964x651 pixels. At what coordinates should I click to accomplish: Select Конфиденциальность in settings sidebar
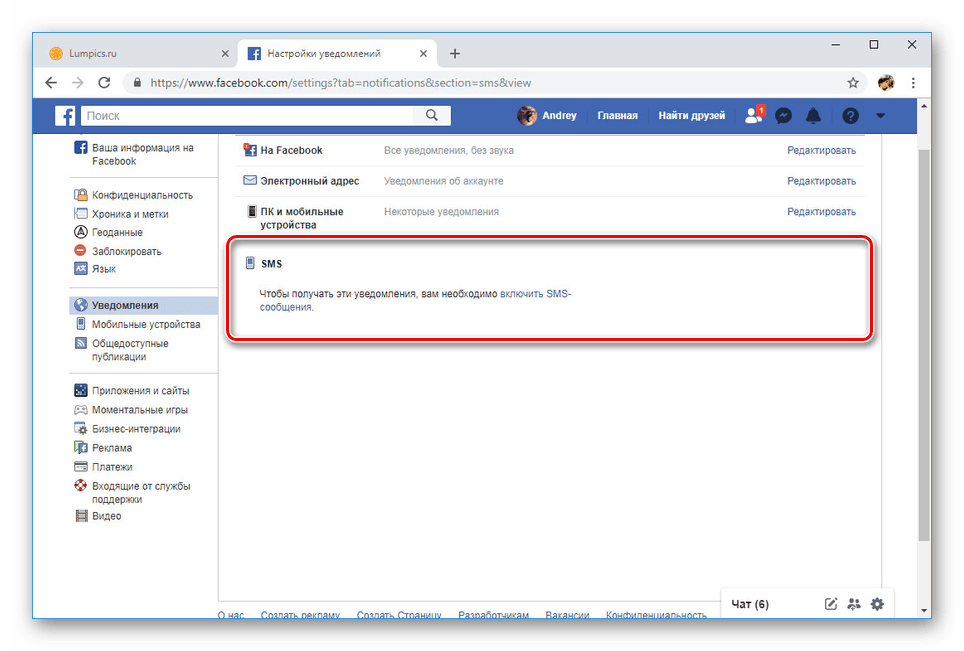coord(142,195)
